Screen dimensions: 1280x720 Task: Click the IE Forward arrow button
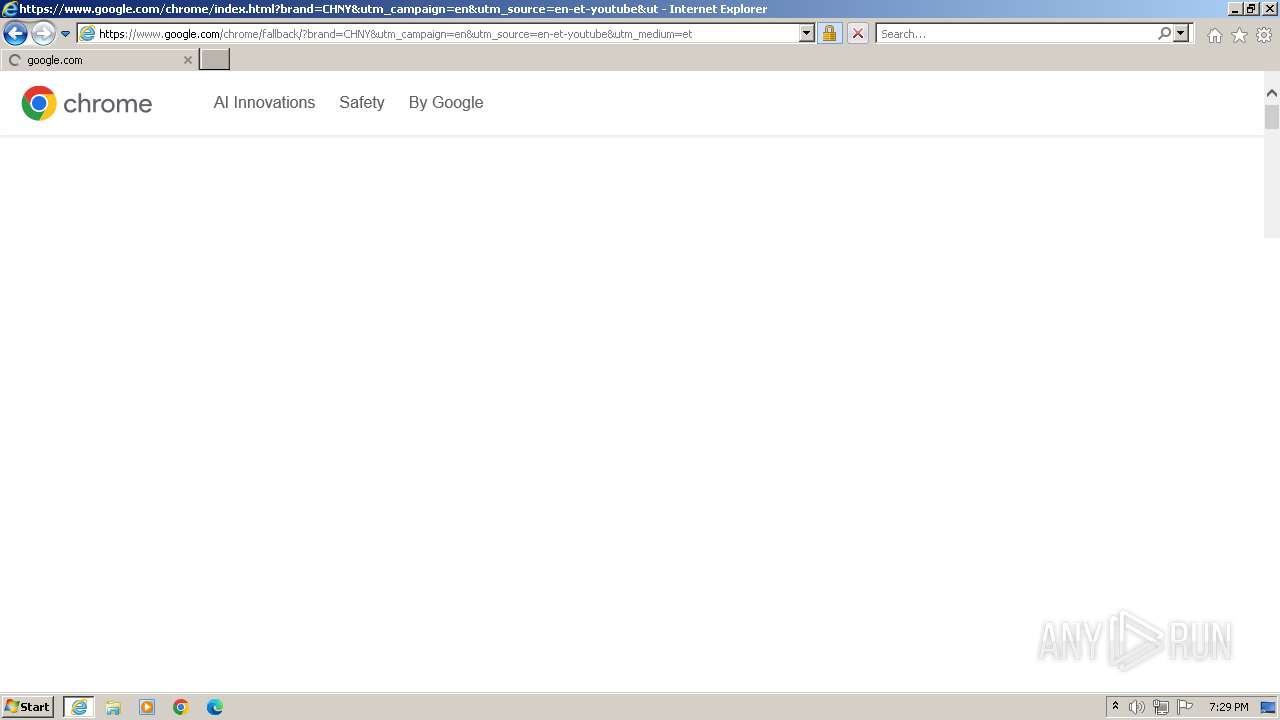[43, 34]
